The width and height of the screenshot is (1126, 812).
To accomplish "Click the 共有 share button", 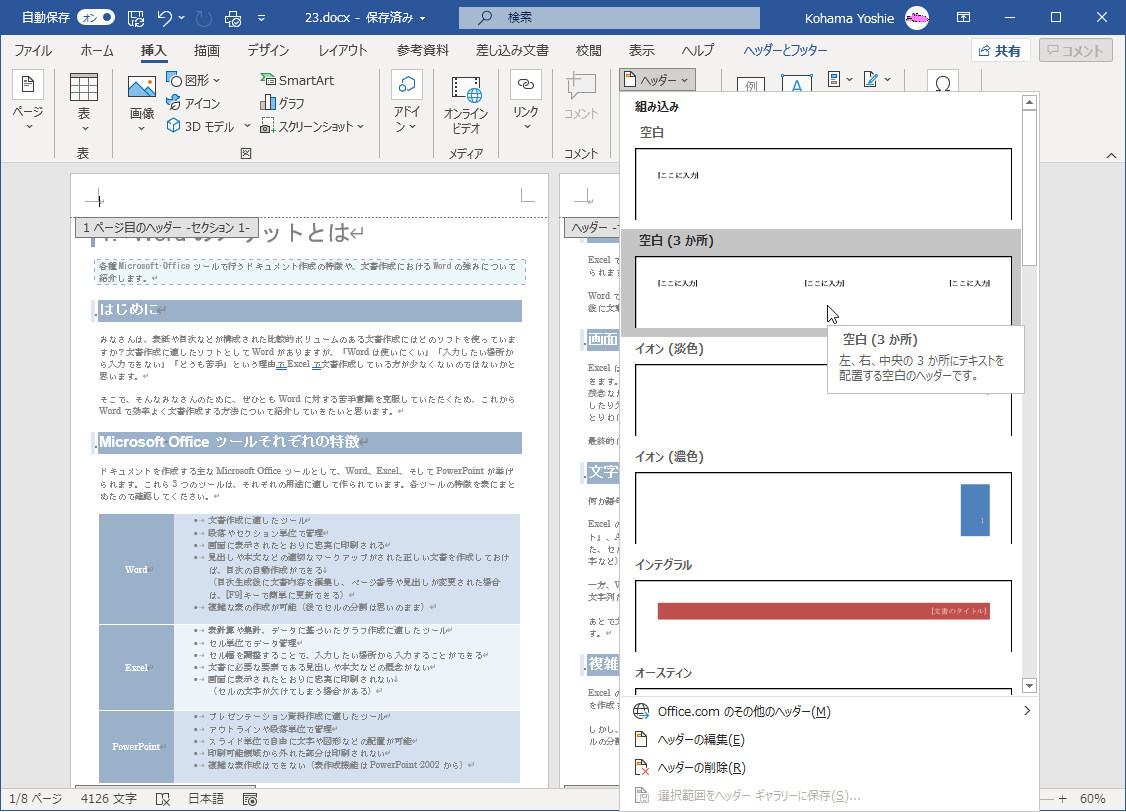I will (x=1000, y=50).
